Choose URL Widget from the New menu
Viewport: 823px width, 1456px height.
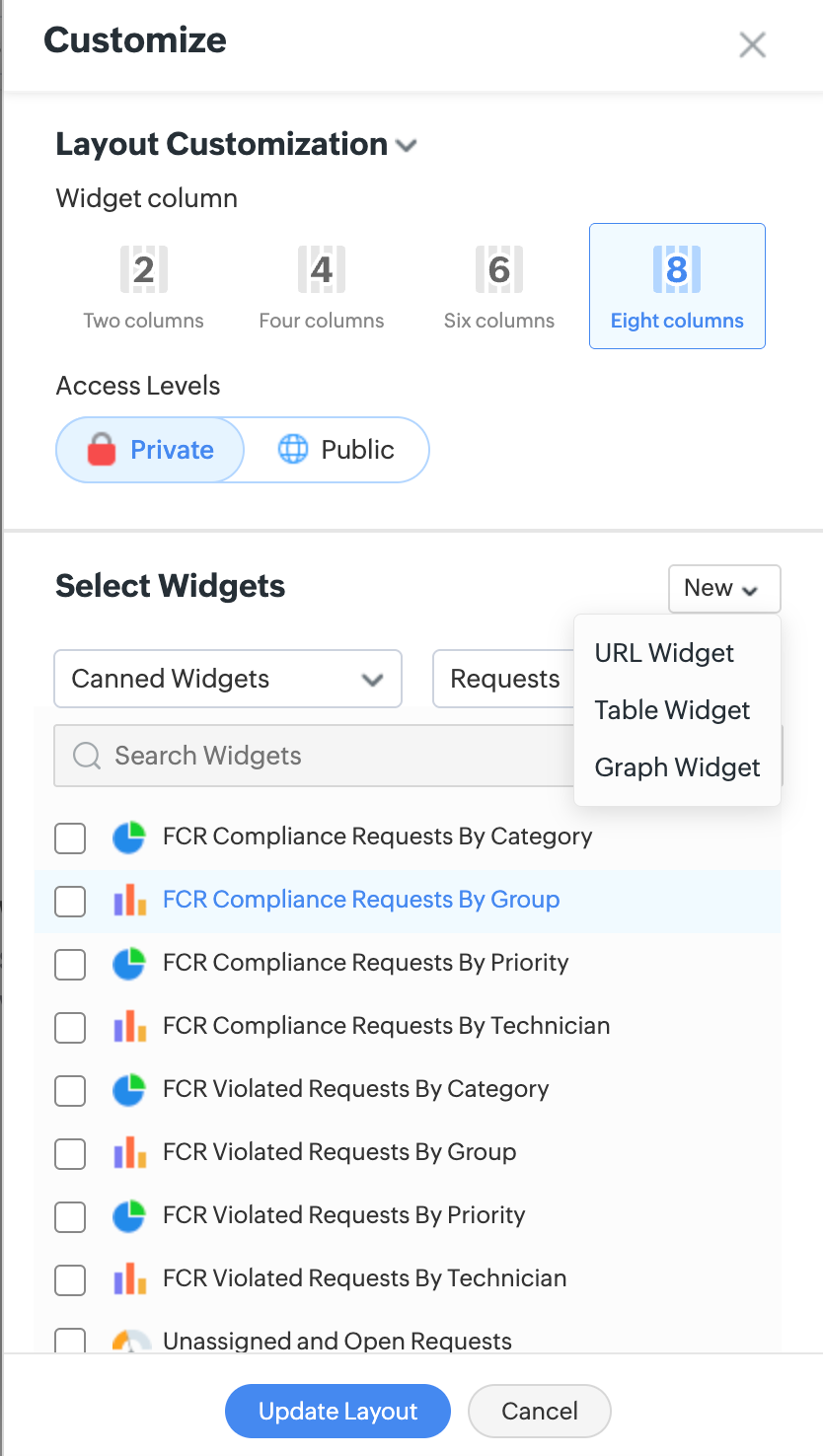click(x=664, y=653)
